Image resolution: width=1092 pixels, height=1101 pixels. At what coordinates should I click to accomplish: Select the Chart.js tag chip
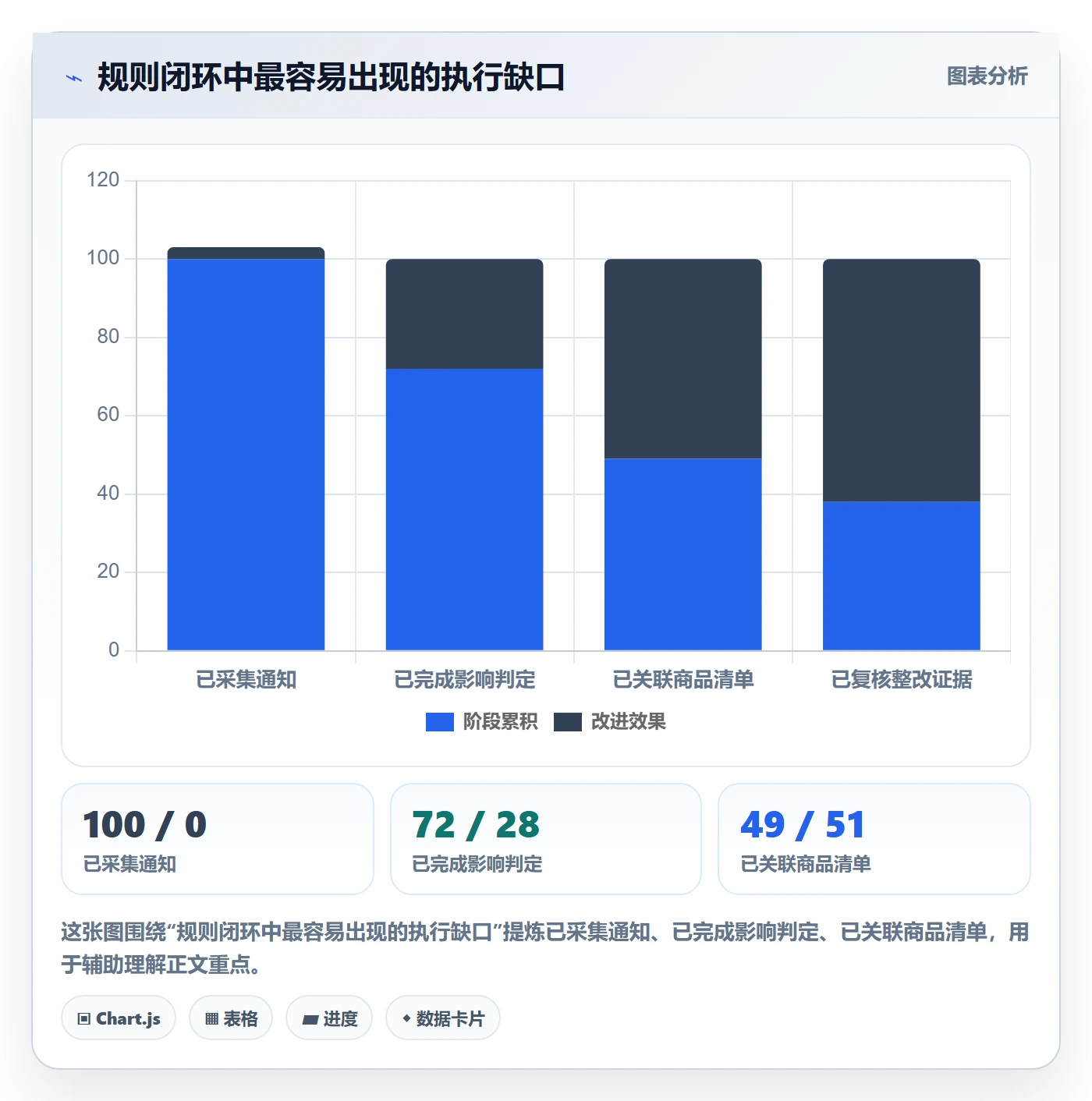[119, 1018]
